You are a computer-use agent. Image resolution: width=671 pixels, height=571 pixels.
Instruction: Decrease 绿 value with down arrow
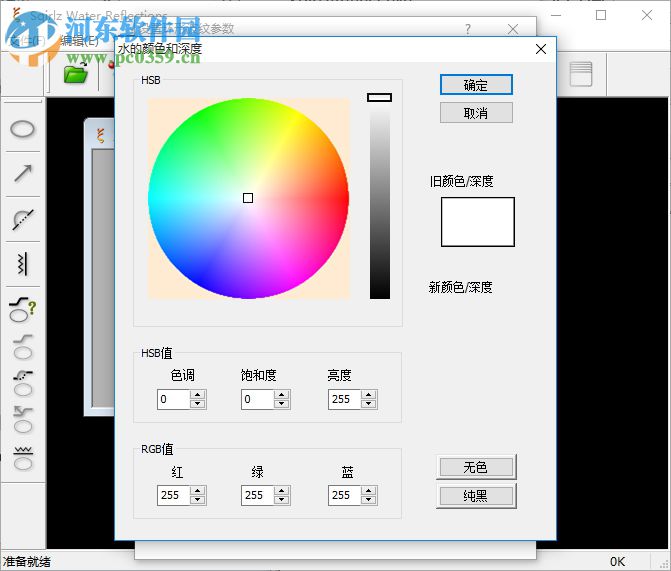(x=282, y=500)
